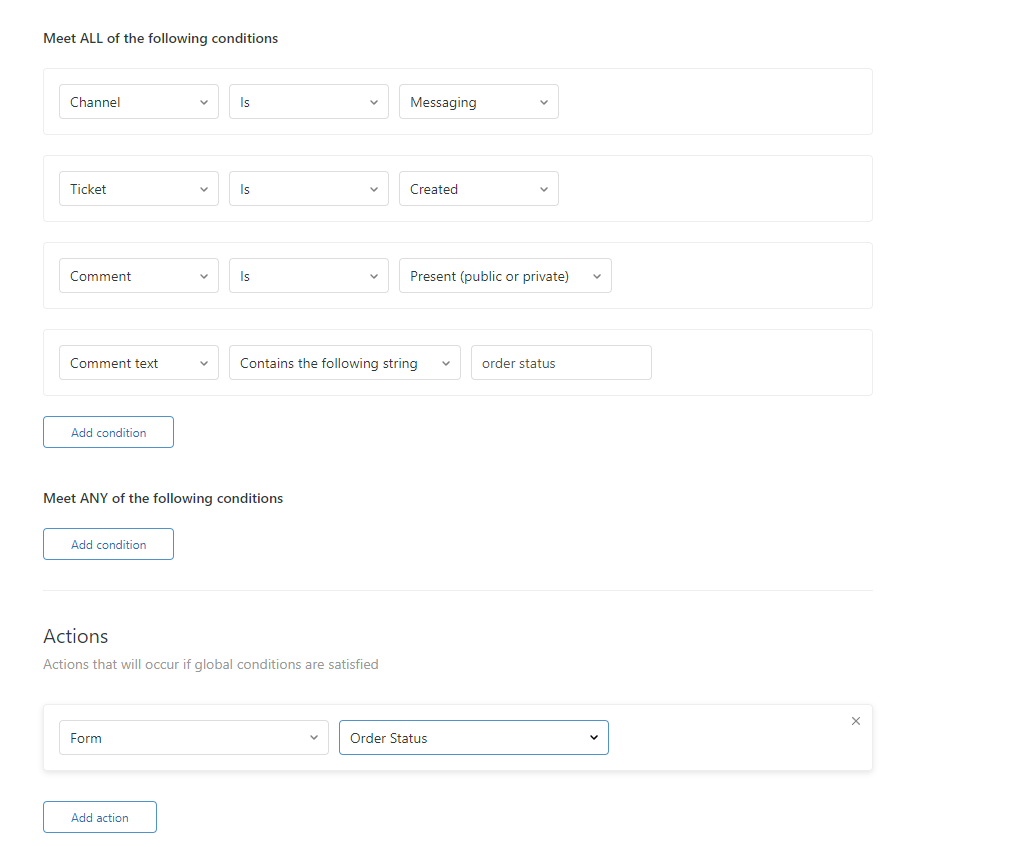The height and width of the screenshot is (847, 1023).
Task: Open the Created value dropdown
Action: point(478,189)
